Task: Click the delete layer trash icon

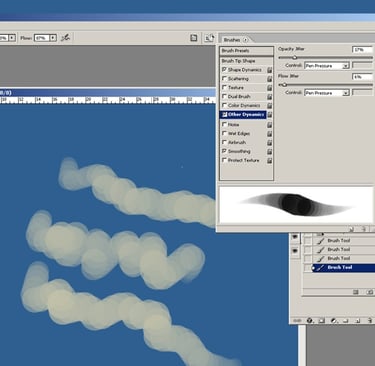Action: point(370,321)
